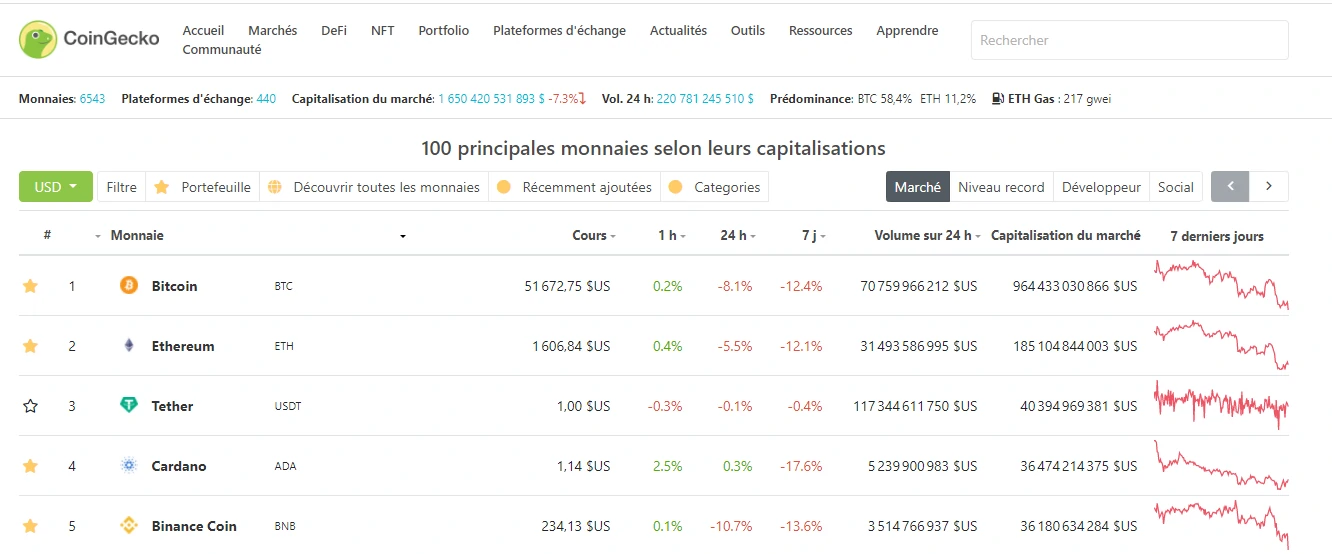Sort by rank # column header
The width and height of the screenshot is (1332, 554).
pos(47,236)
